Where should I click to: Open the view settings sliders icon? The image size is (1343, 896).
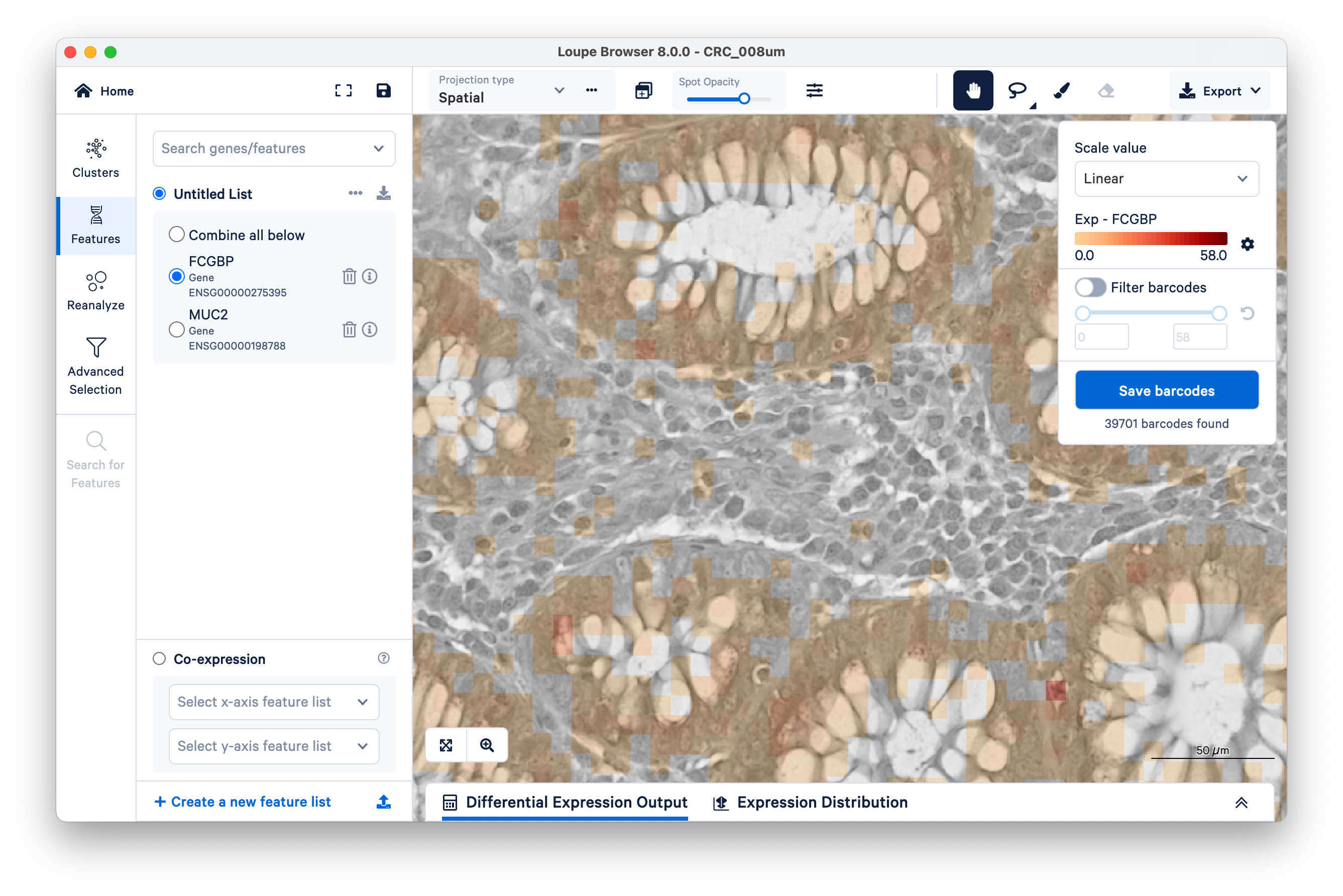pyautogui.click(x=814, y=90)
